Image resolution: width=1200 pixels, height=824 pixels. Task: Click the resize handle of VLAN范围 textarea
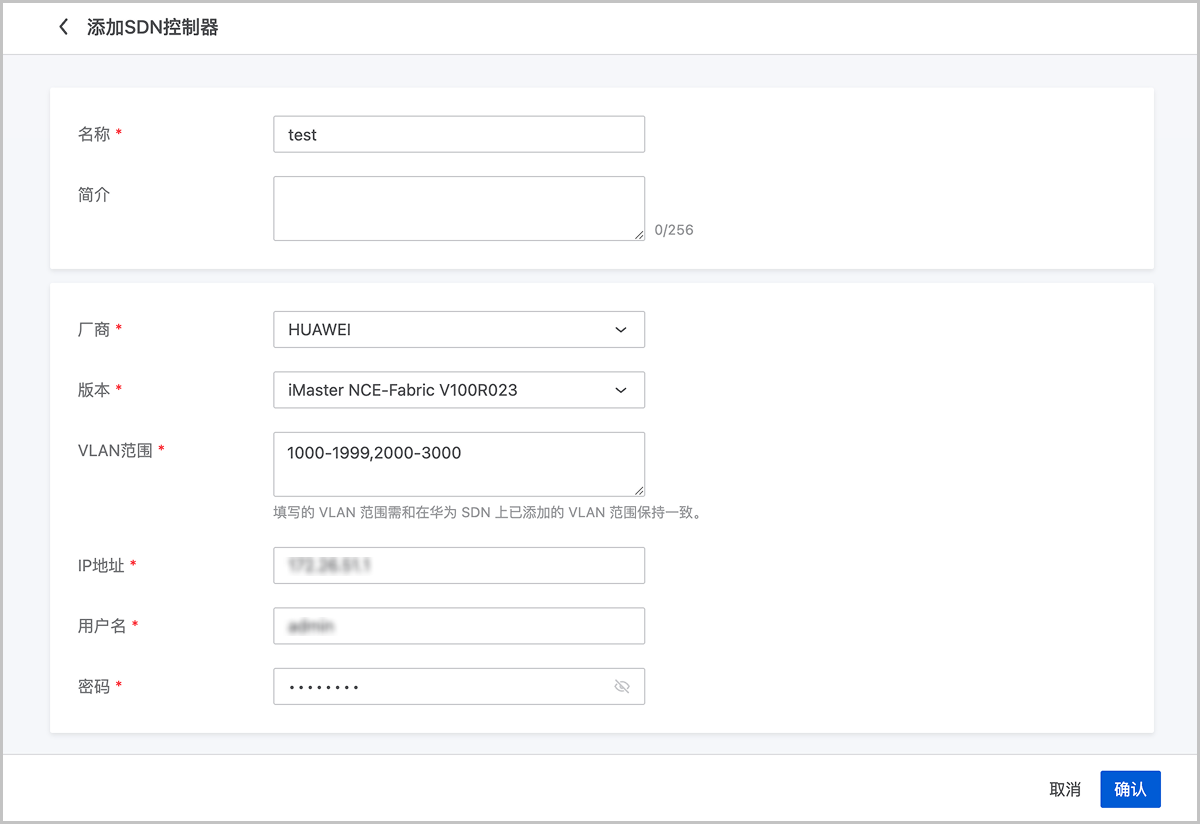tap(637, 489)
